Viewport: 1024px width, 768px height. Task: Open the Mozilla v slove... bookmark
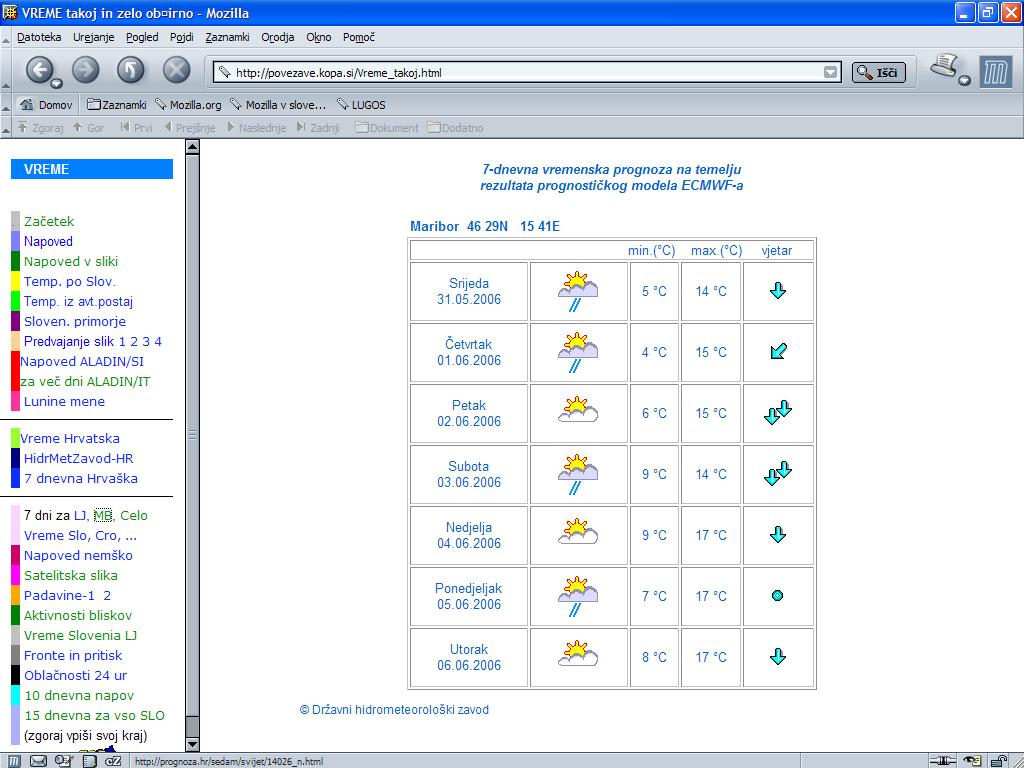tap(278, 104)
